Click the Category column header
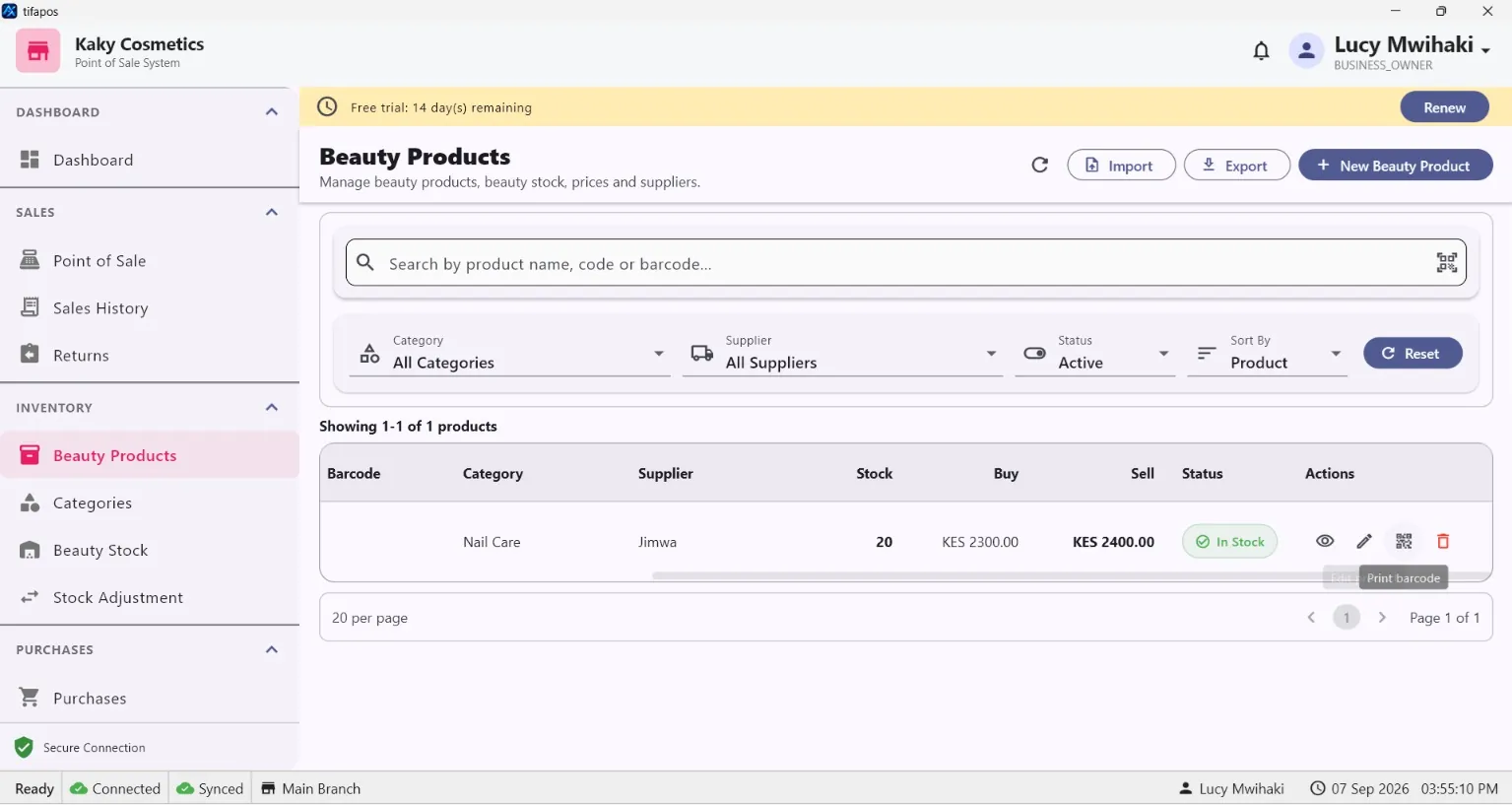 pyautogui.click(x=493, y=473)
